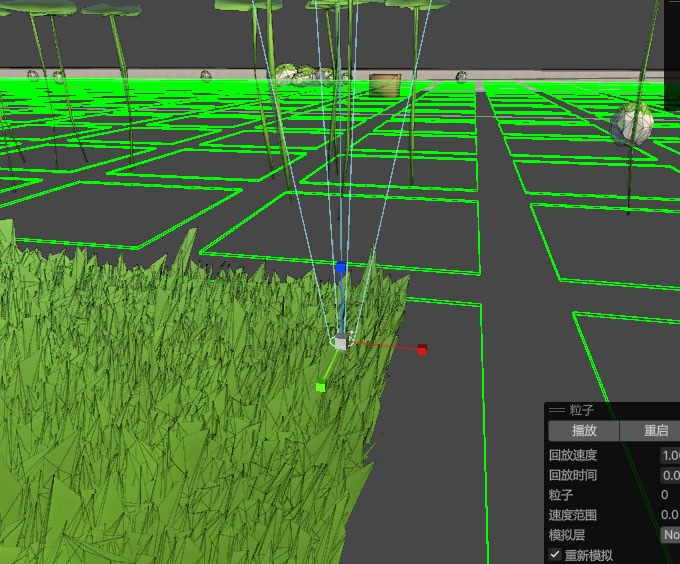The height and width of the screenshot is (564, 680).
Task: Click the 粒子 panel drag handle icon
Action: pyautogui.click(x=556, y=410)
